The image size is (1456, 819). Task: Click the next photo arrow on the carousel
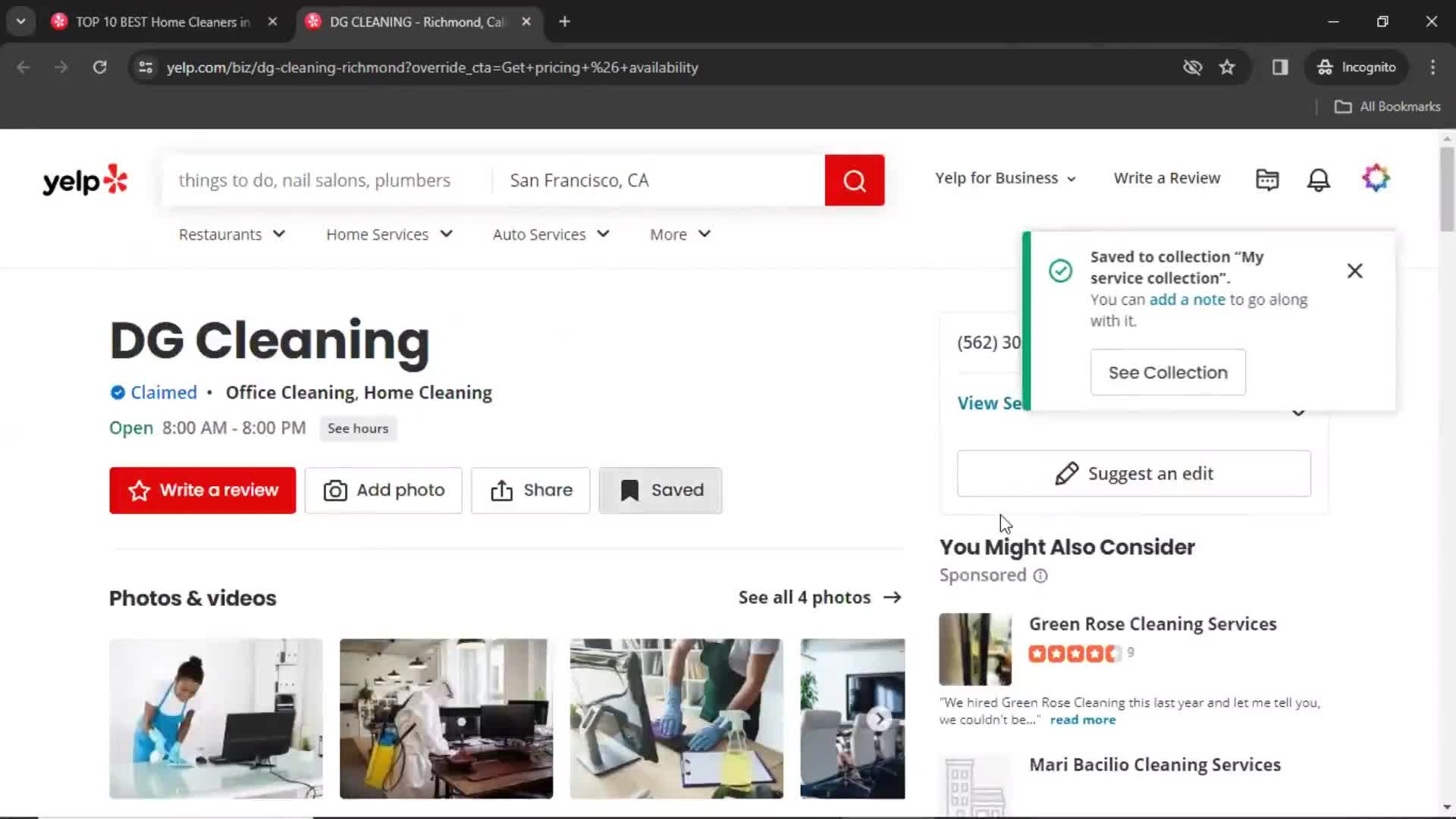point(879,718)
